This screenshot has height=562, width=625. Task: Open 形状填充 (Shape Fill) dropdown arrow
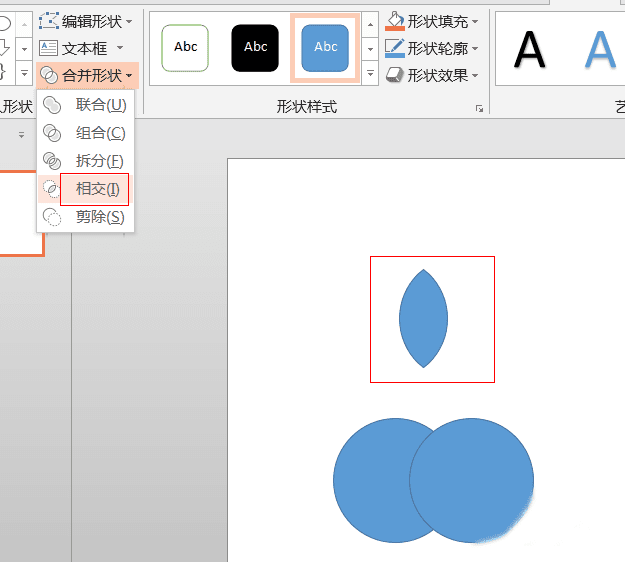click(475, 21)
